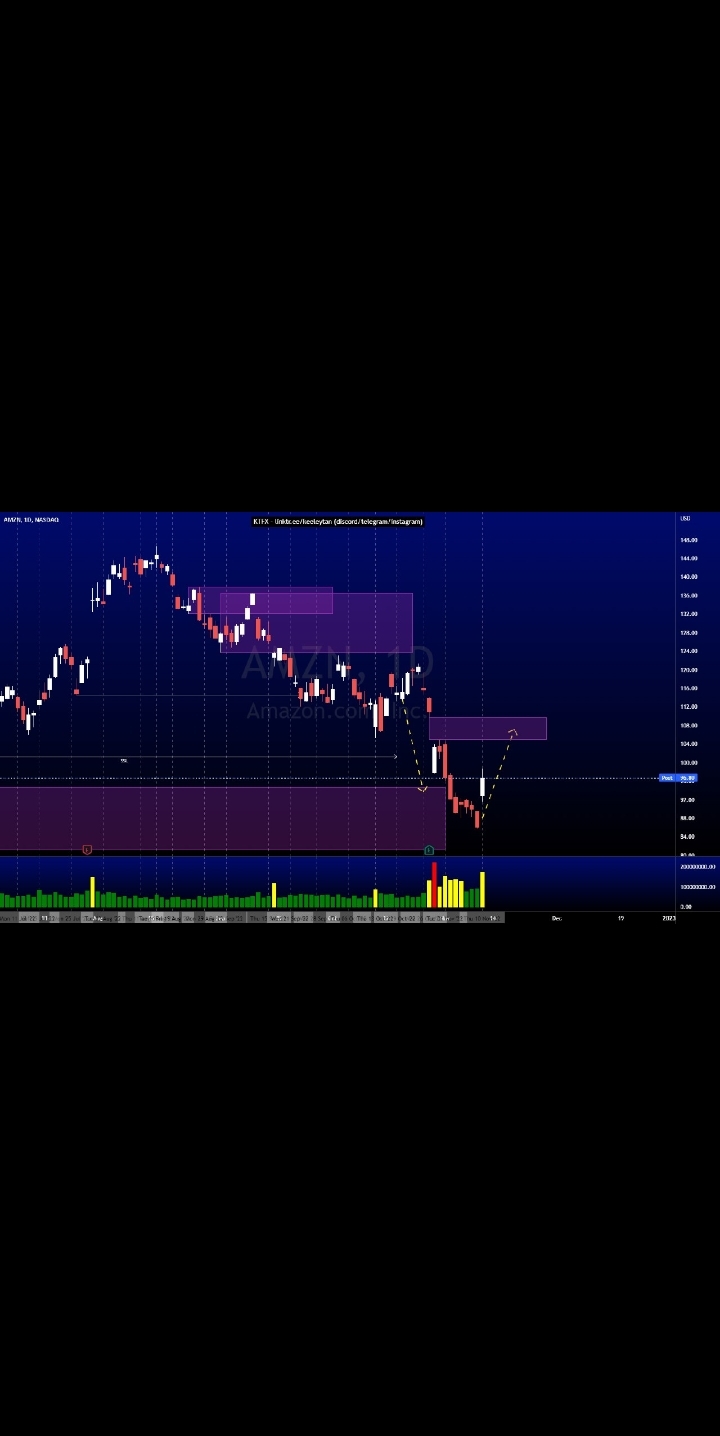
Task: Open the linktr.ee/keeleytan link text
Action: 304,522
